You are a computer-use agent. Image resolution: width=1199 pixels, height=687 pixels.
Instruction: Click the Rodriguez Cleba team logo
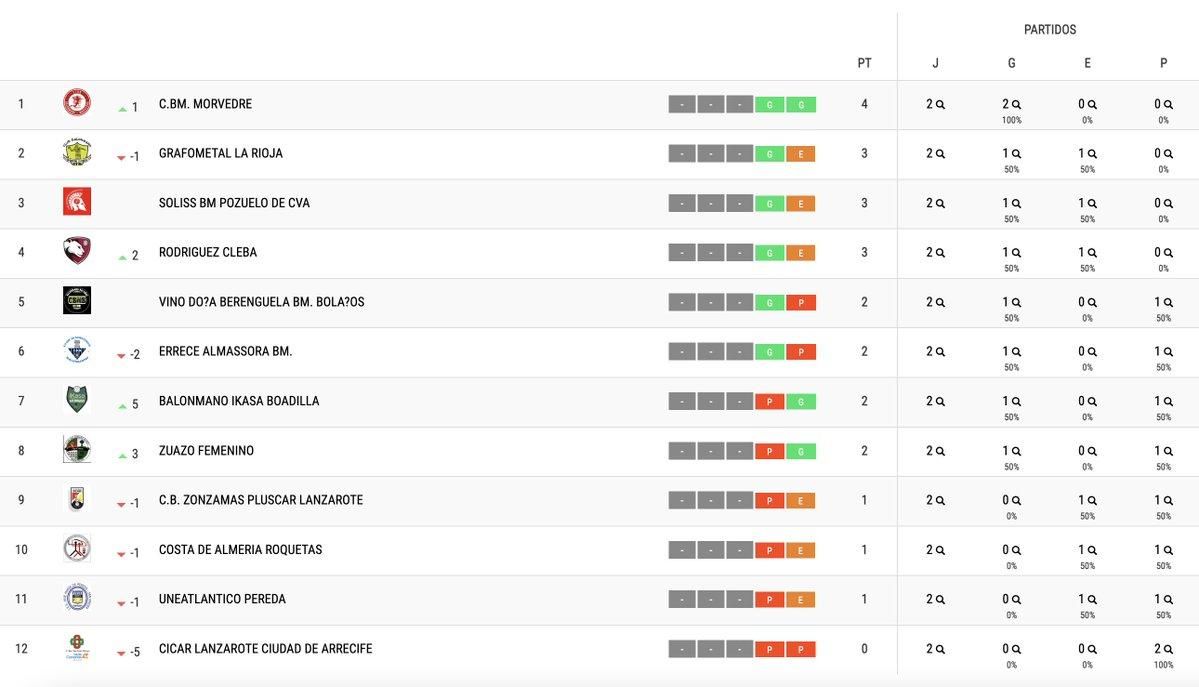(x=77, y=252)
